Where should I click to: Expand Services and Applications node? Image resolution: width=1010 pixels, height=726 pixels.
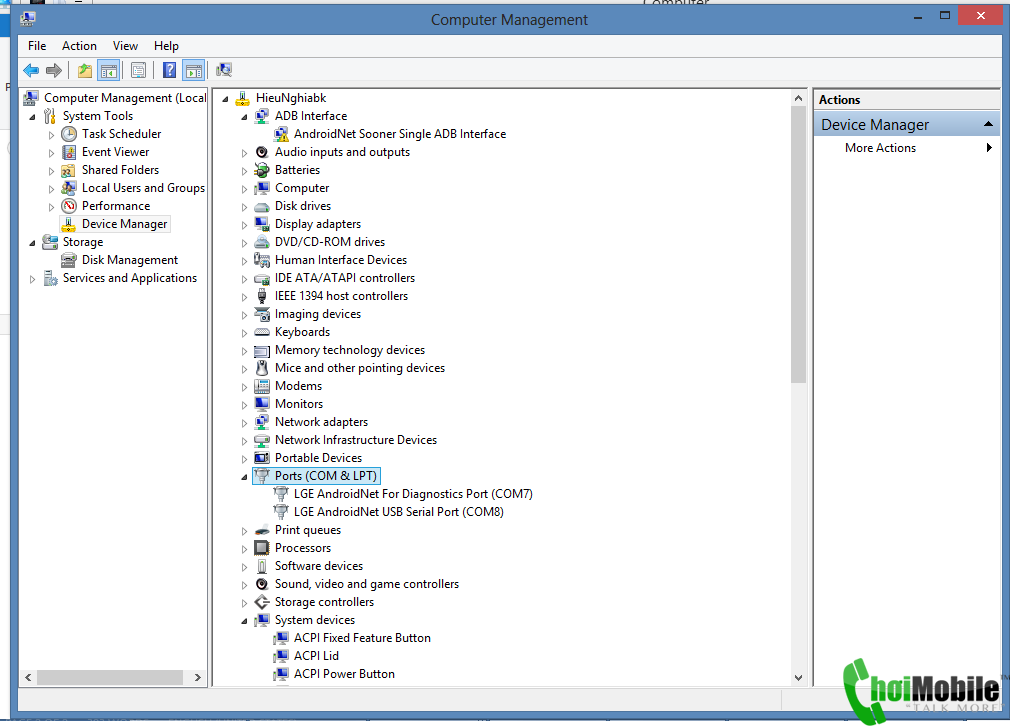[x=32, y=280]
